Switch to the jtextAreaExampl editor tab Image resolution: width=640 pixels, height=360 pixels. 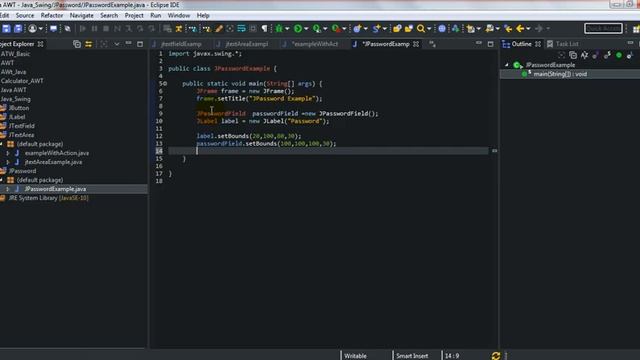tap(247, 44)
